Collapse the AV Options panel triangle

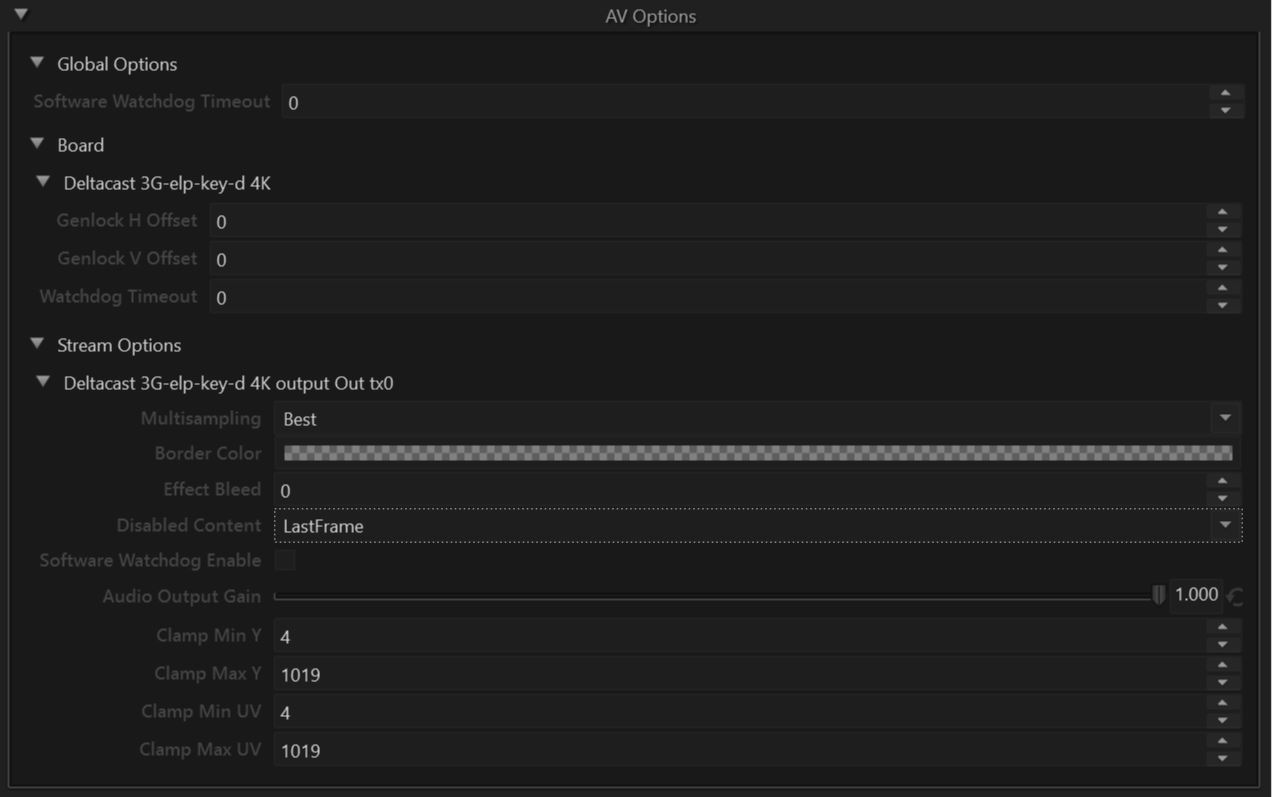(x=20, y=15)
